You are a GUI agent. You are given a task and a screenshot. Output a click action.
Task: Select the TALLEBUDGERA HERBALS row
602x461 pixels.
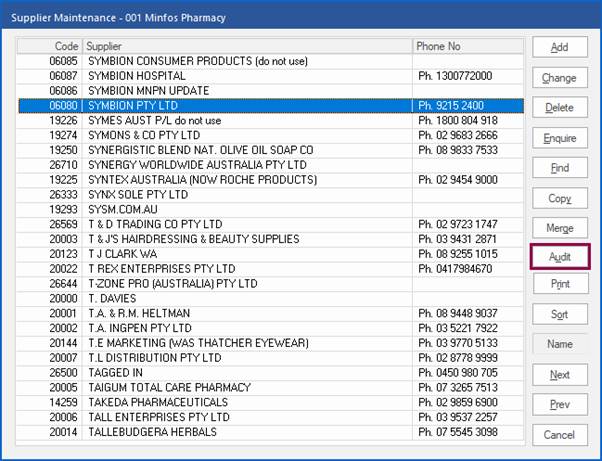coord(270,432)
